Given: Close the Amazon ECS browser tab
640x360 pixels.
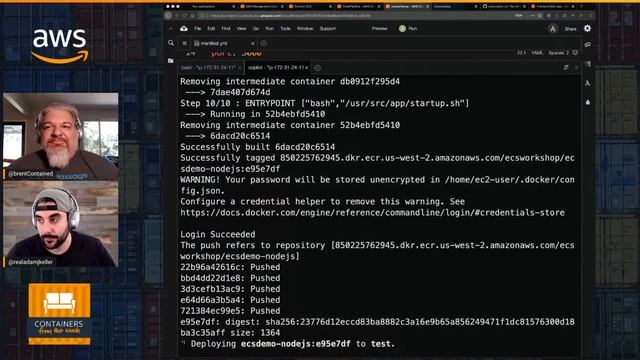Looking at the screenshot, I should [x=331, y=7].
